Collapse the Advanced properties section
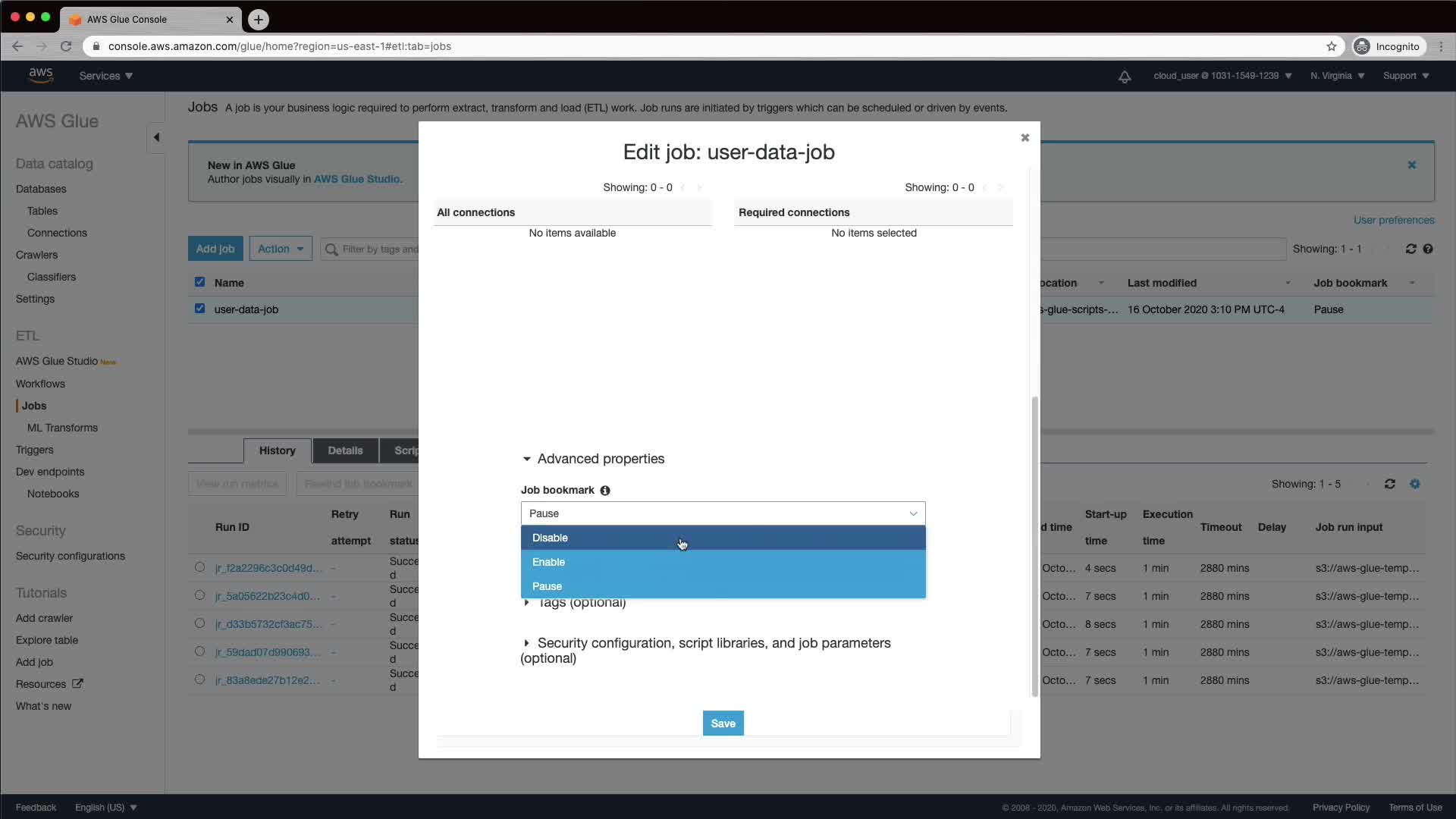The height and width of the screenshot is (819, 1456). (527, 459)
